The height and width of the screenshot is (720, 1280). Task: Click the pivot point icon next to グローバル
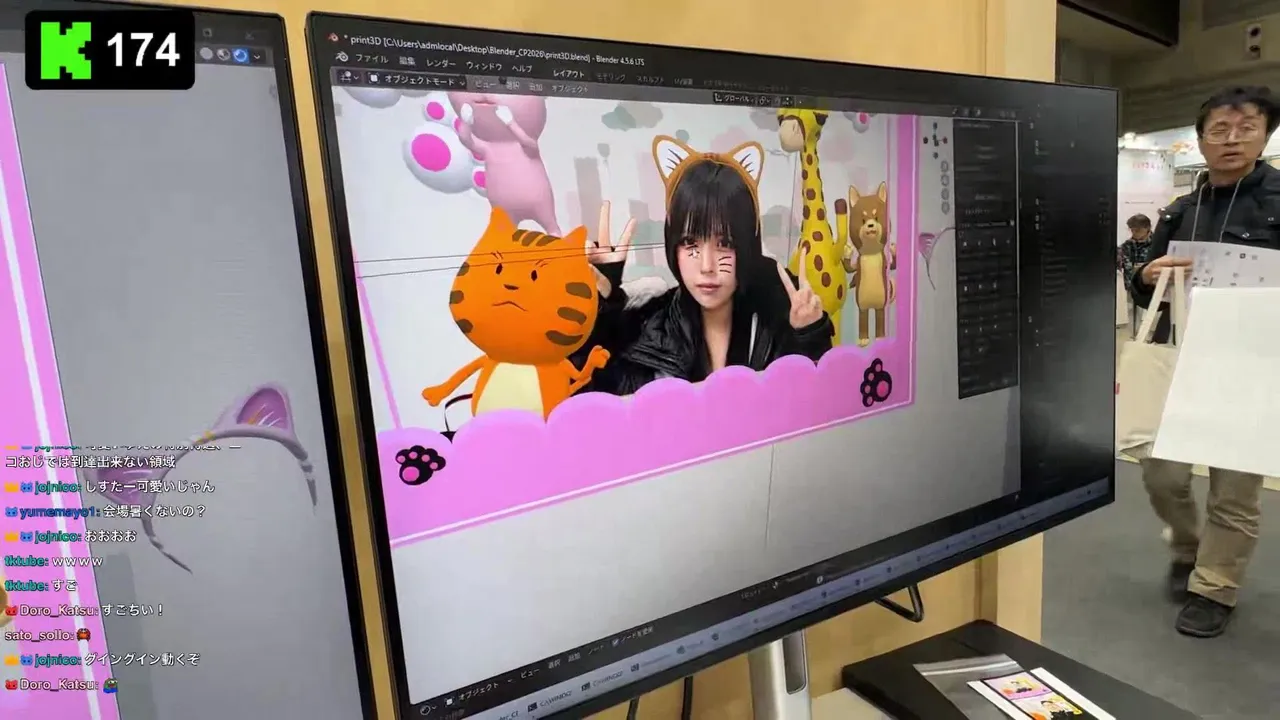click(764, 101)
